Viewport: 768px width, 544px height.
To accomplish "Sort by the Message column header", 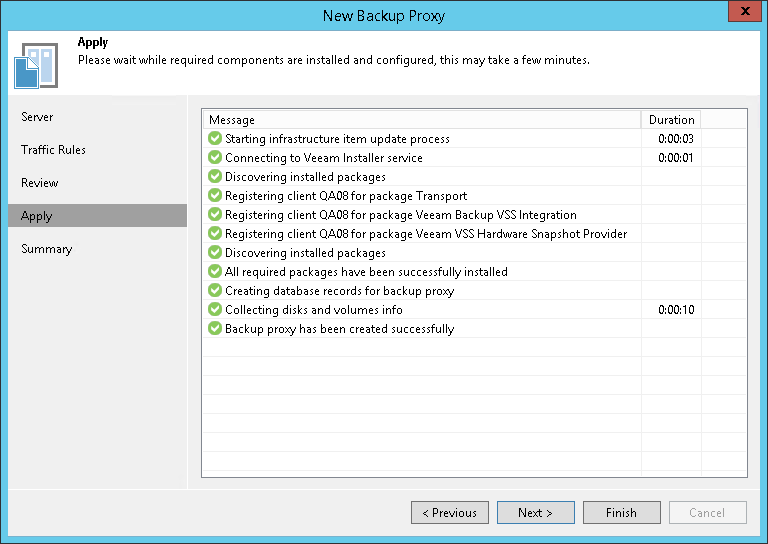I will (420, 120).
